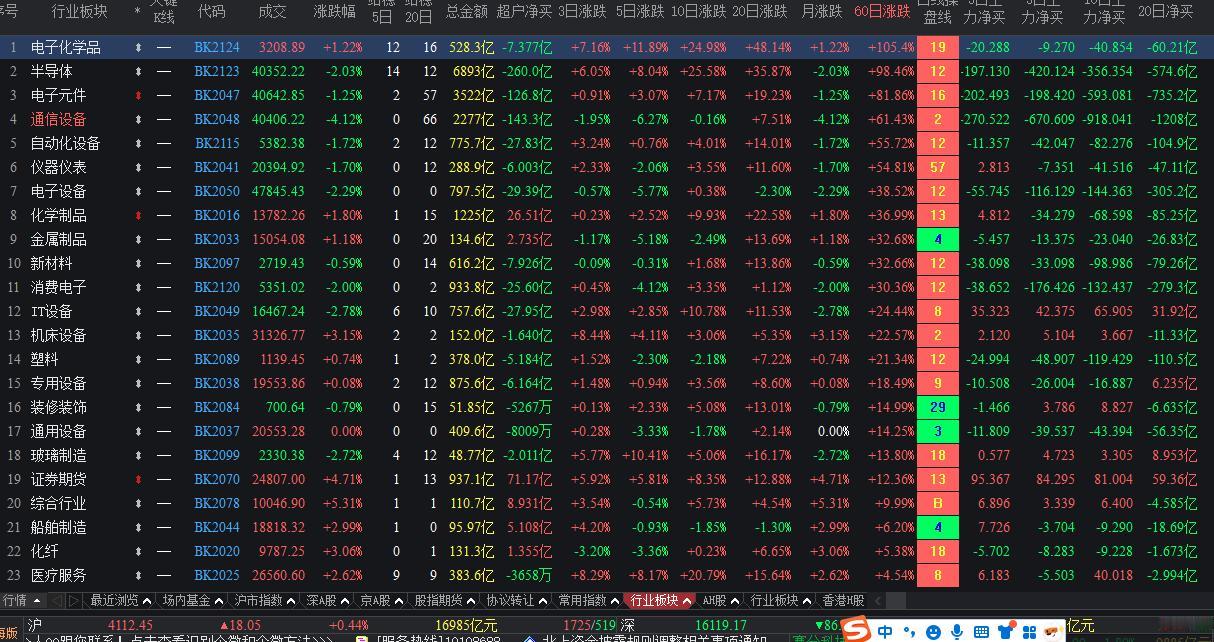Switch to the 香港H股 tab
Screen dimensions: 1214x642
pyautogui.click(x=843, y=601)
